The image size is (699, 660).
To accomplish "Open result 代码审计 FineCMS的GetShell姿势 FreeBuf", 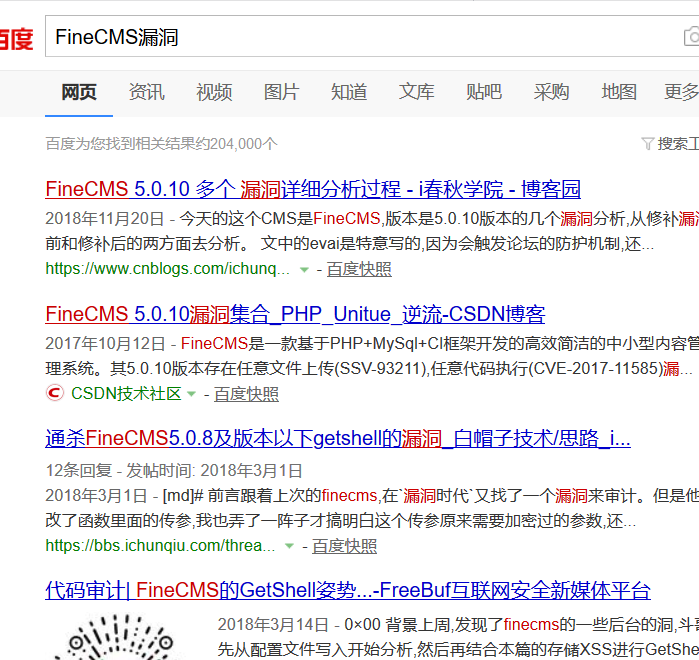I will pos(348,590).
